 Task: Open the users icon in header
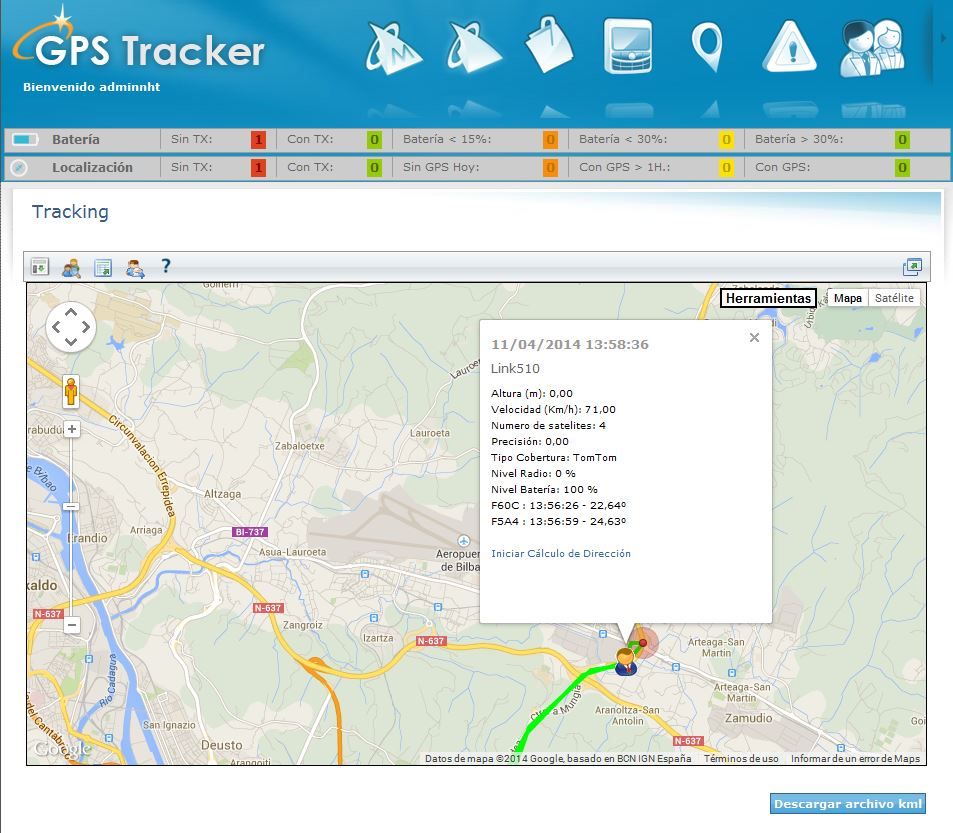871,47
